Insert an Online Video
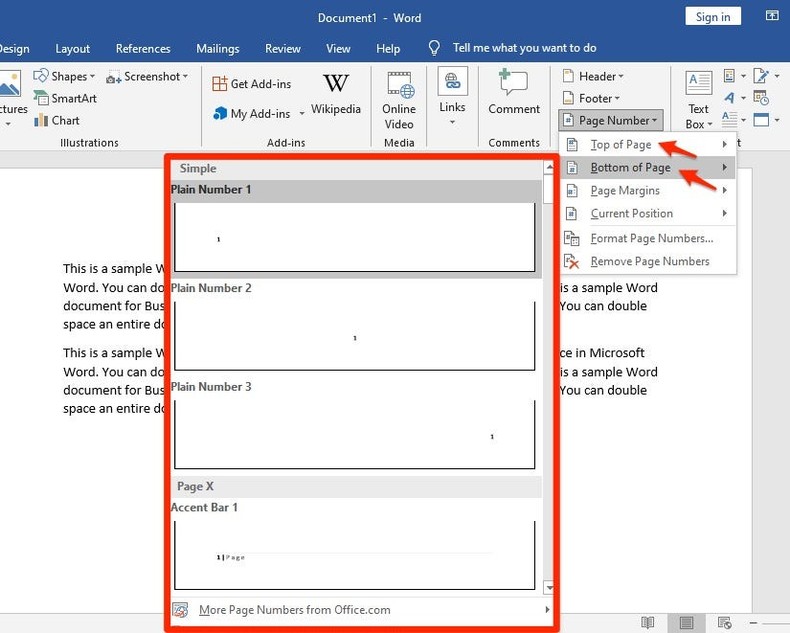This screenshot has height=633, width=790. 398,100
